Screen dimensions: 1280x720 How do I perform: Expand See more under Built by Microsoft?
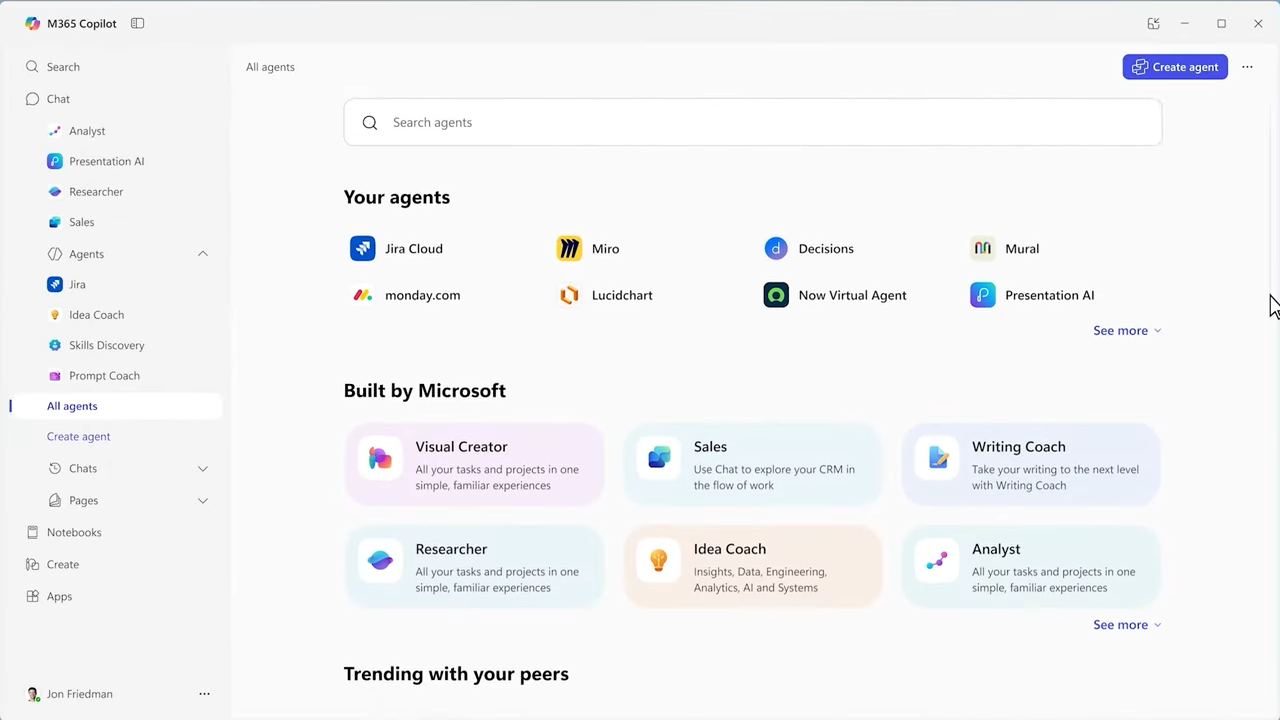[1127, 625]
